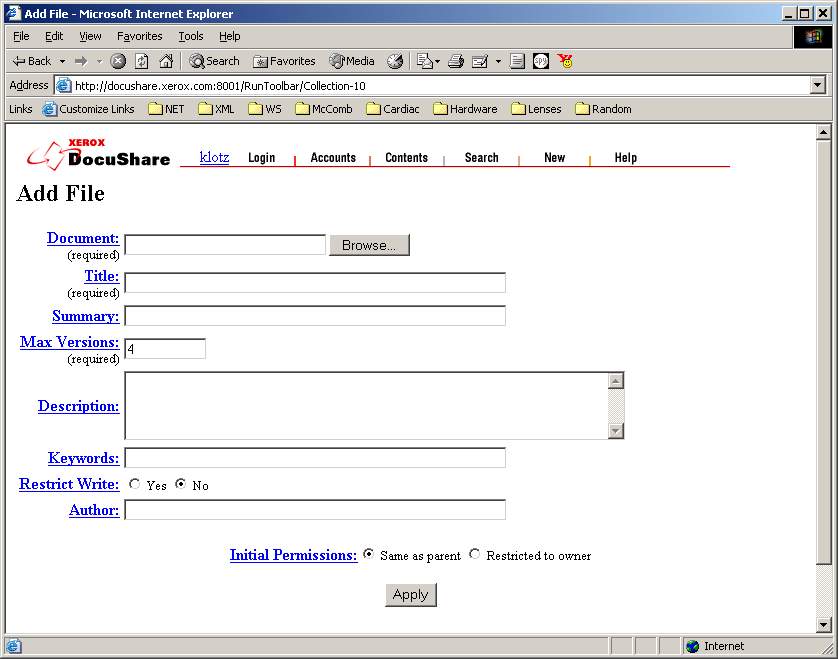The width and height of the screenshot is (838, 659).
Task: Click the Xerox DocuShare logo
Action: click(98, 154)
